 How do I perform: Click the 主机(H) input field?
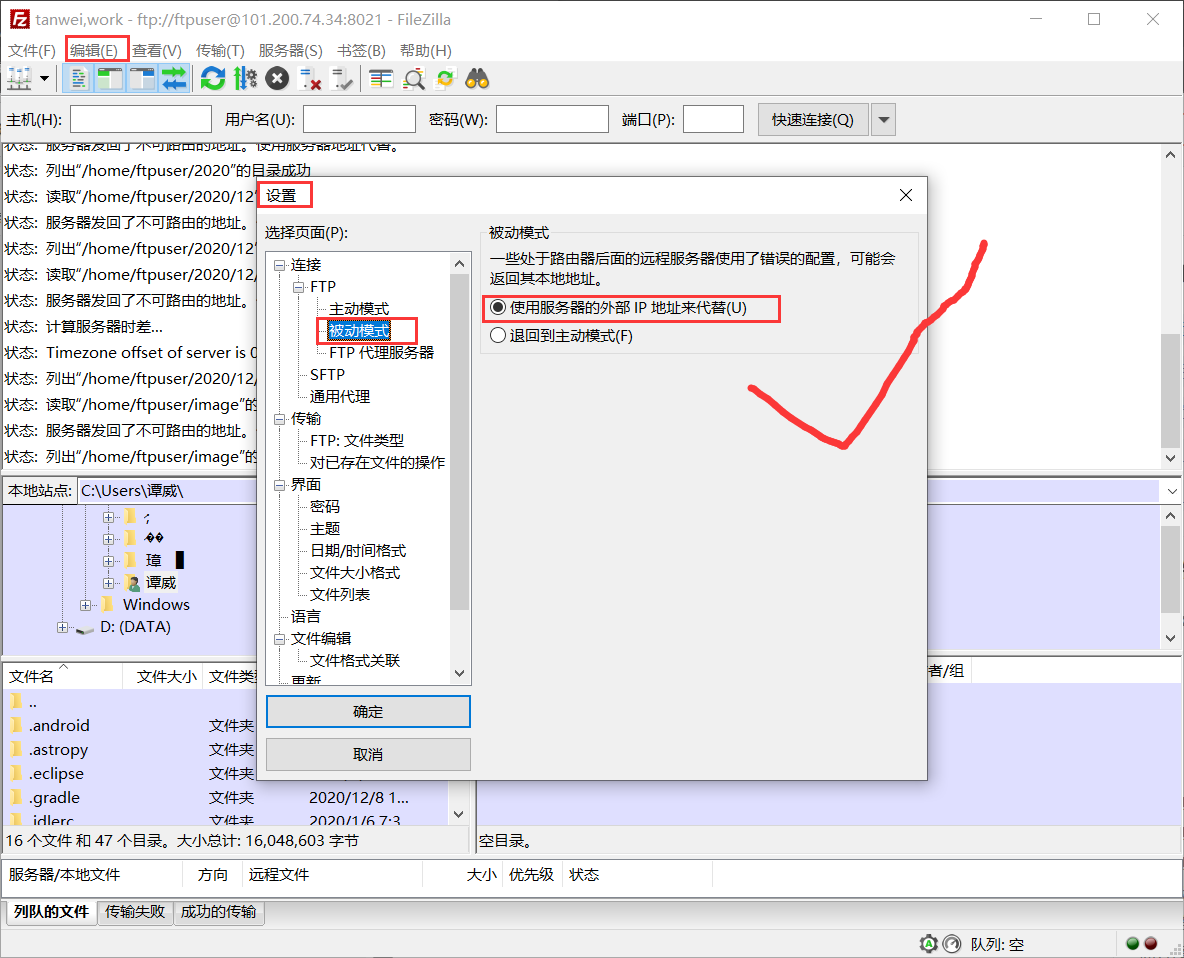pyautogui.click(x=140, y=119)
